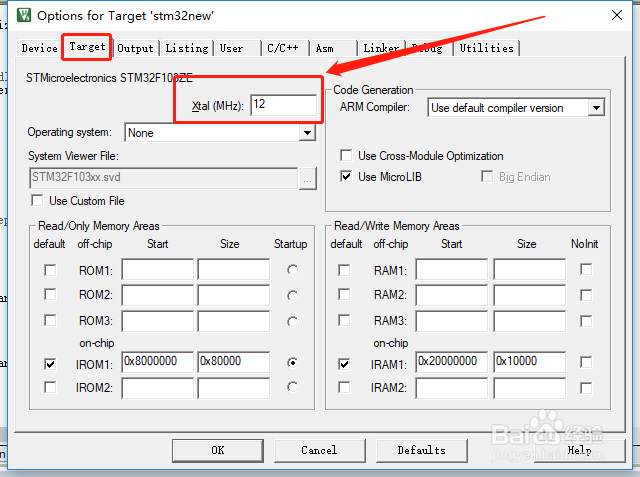Image resolution: width=640 pixels, height=477 pixels.
Task: Click ROM1 Size field
Action: 233,269
